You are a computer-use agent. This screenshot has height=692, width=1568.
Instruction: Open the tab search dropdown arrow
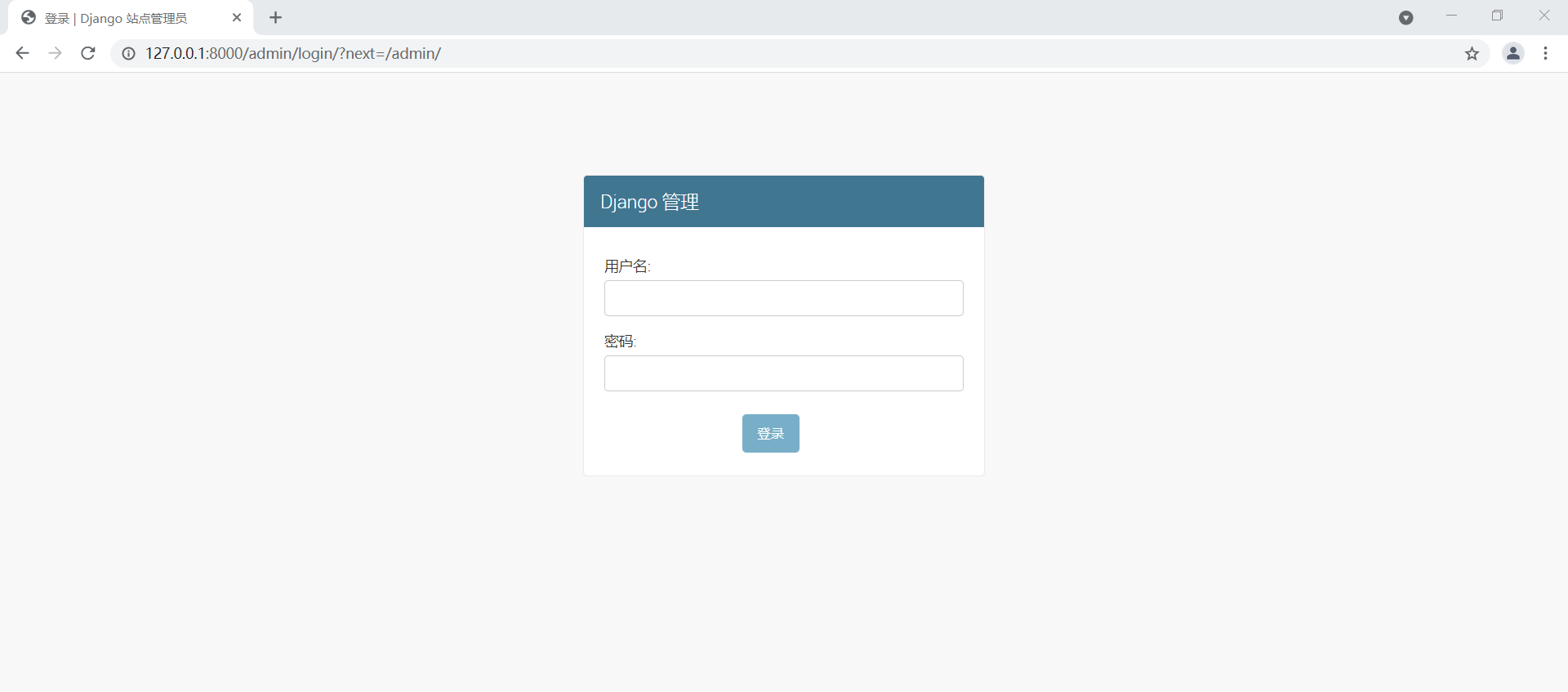tap(1405, 18)
